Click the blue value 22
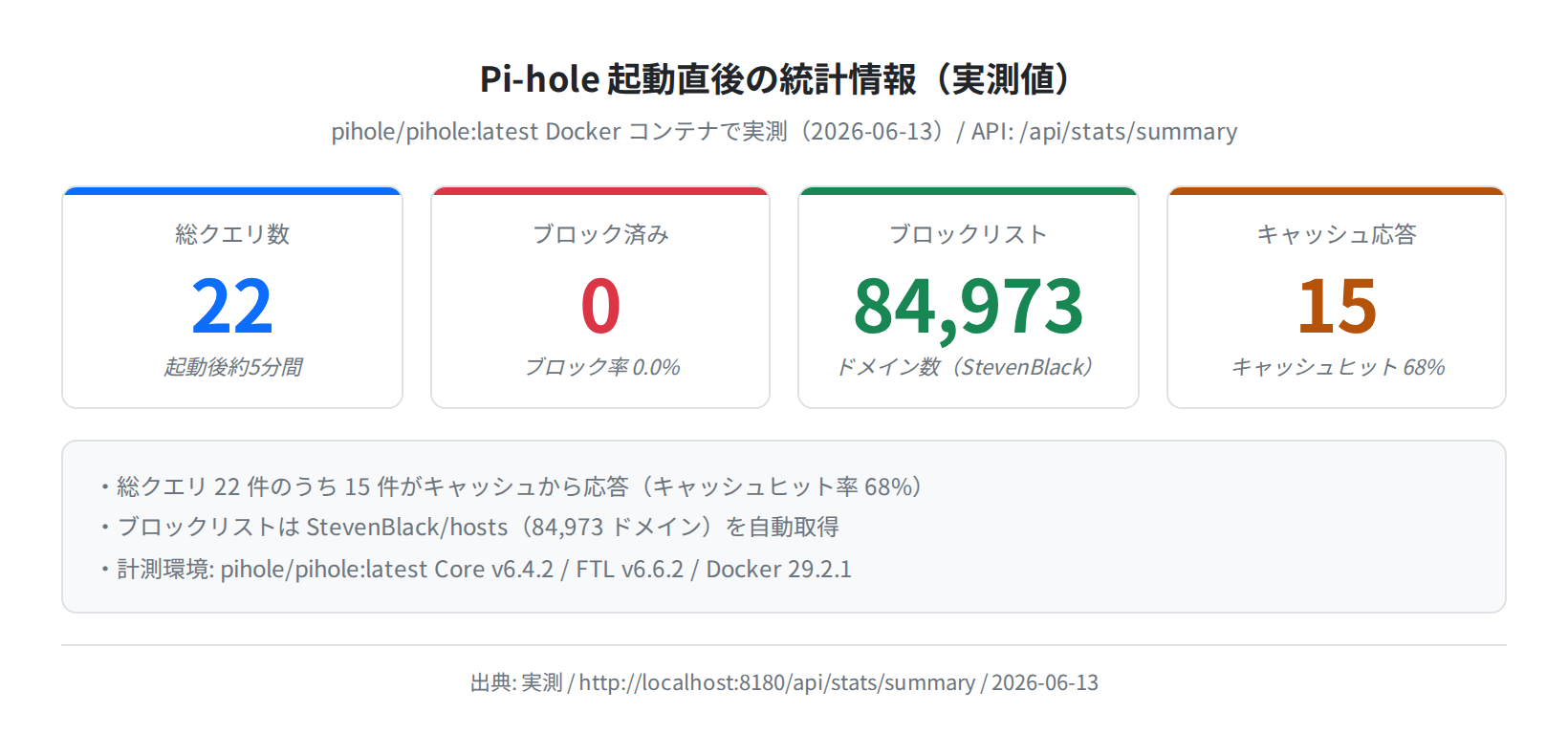 coord(232,306)
